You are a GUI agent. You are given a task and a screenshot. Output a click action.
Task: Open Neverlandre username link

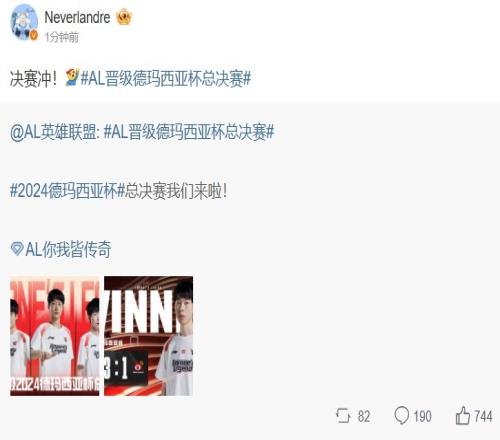(77, 17)
